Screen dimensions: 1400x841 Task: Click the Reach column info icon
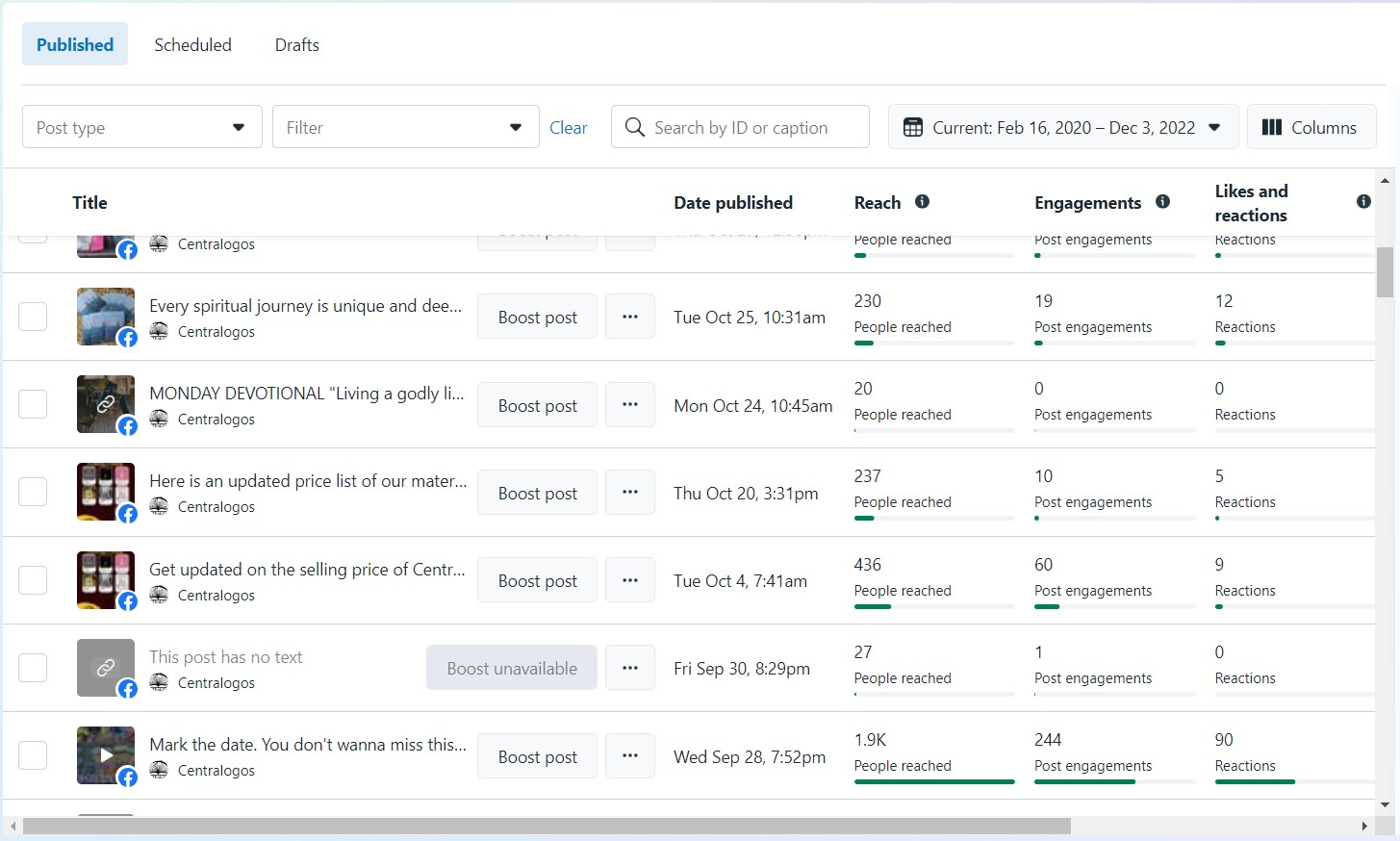click(922, 202)
